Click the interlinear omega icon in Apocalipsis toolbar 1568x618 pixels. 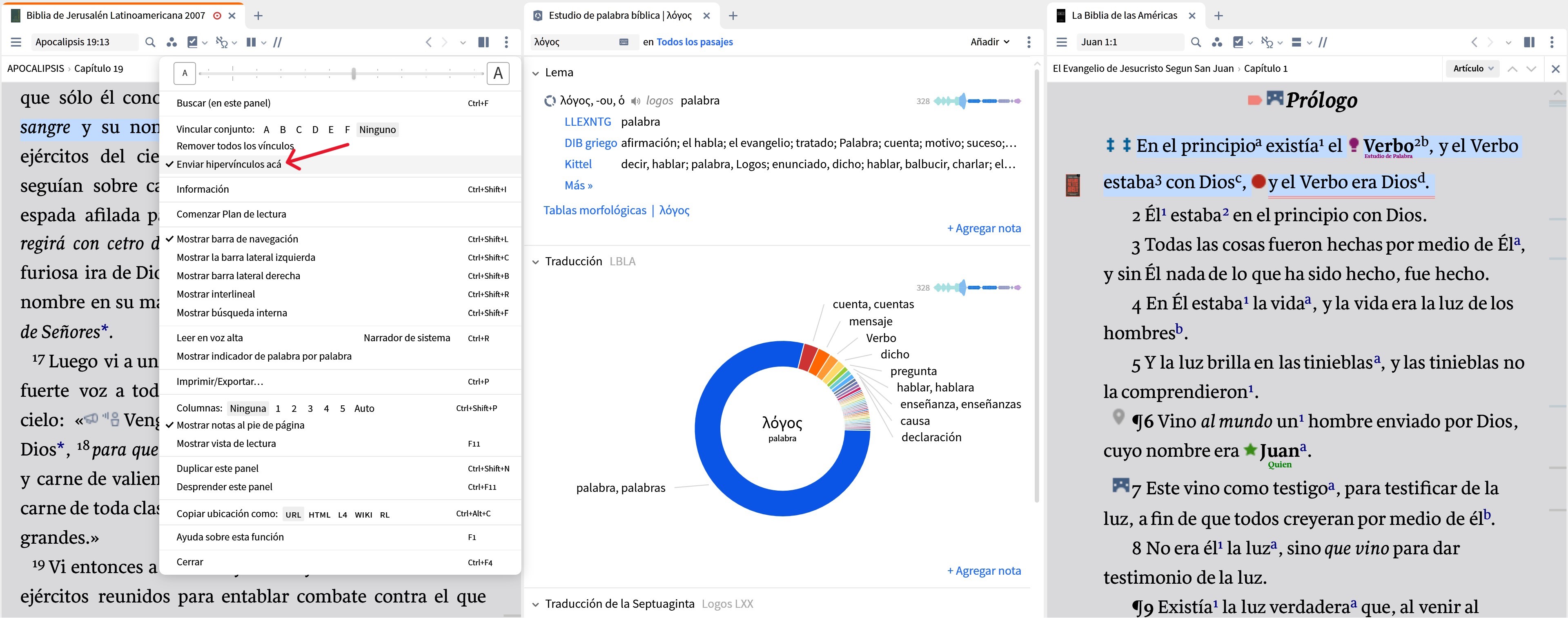coord(222,42)
